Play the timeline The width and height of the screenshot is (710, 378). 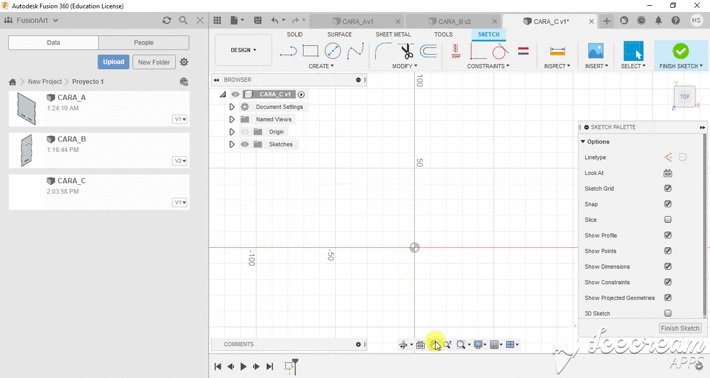[x=243, y=367]
